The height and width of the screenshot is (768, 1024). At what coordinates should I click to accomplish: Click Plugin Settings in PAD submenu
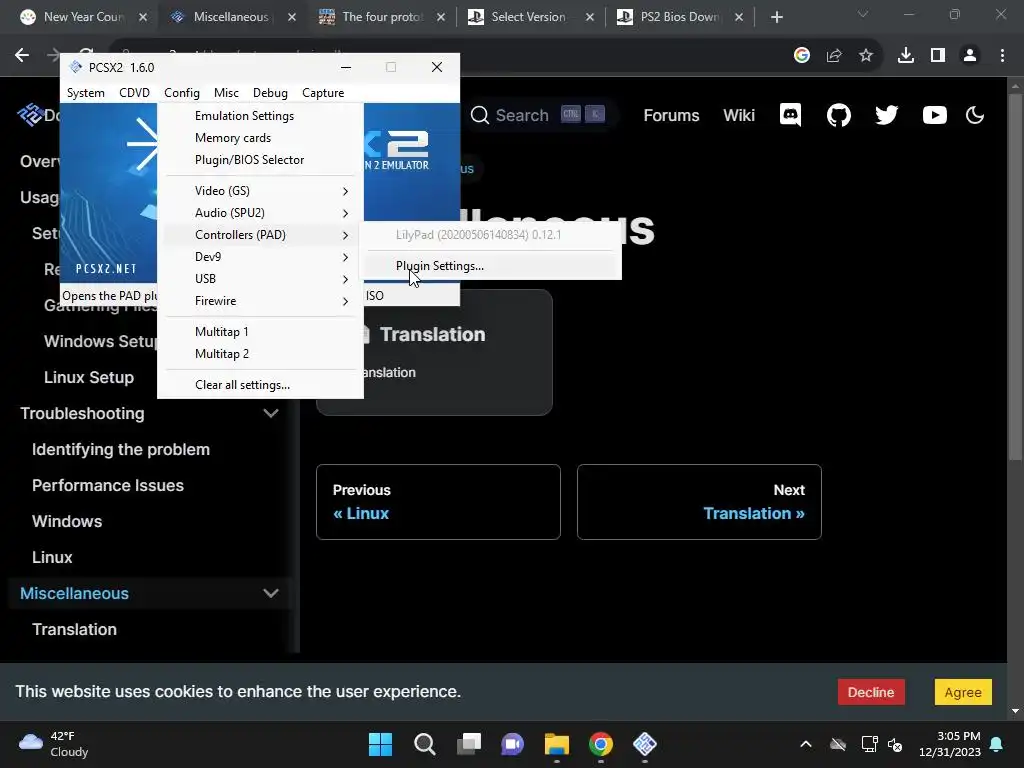(492, 266)
